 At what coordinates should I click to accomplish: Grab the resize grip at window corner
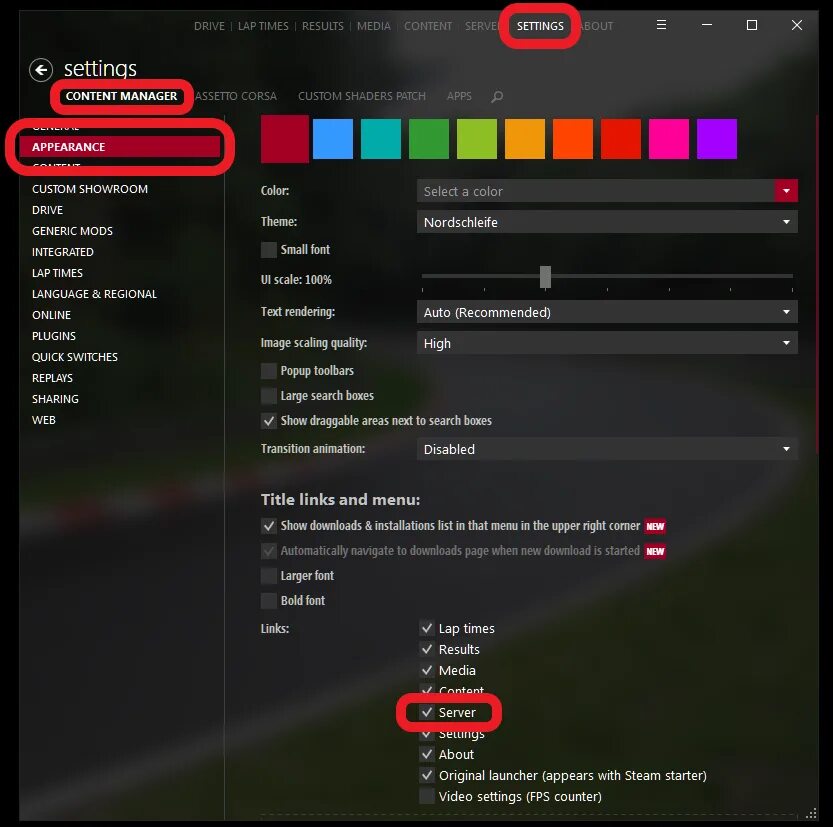(811, 814)
